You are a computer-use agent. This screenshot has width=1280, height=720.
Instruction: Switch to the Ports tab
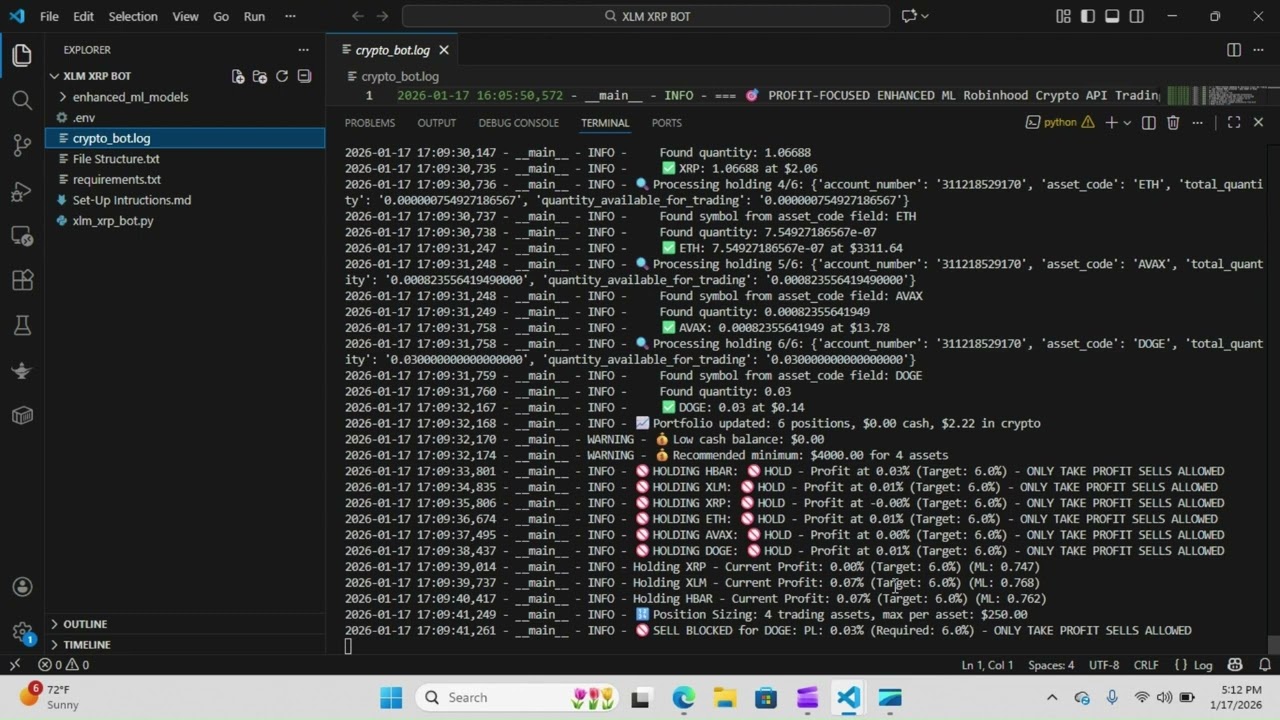click(666, 123)
